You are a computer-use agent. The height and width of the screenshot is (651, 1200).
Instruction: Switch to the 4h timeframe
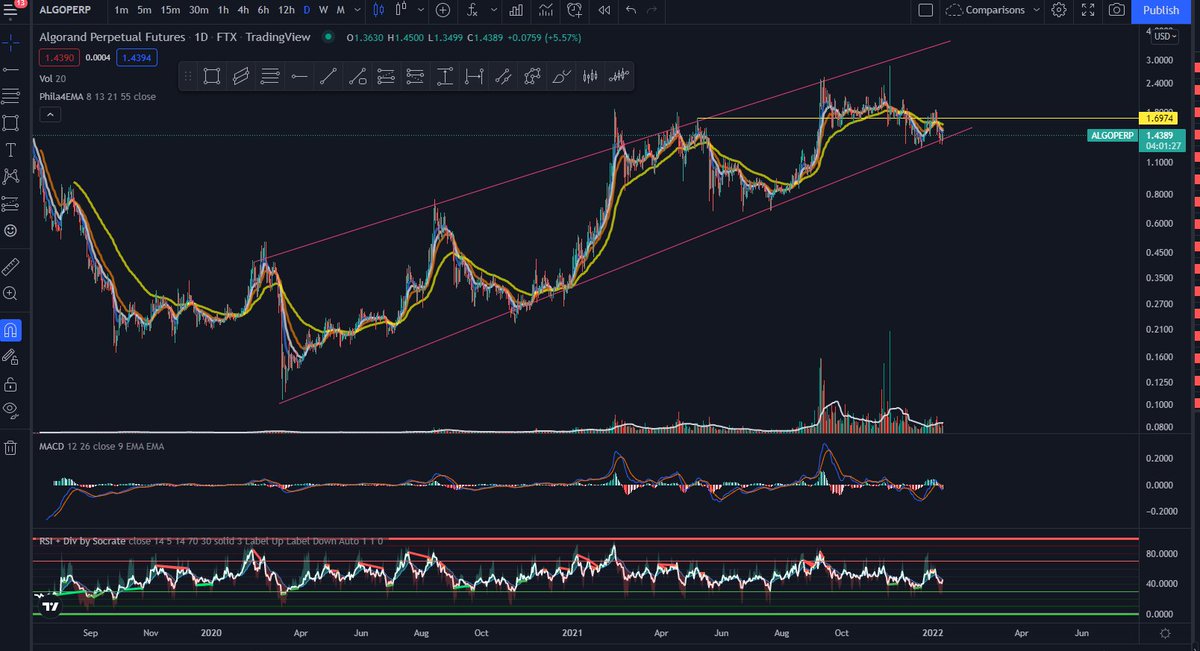tap(244, 10)
